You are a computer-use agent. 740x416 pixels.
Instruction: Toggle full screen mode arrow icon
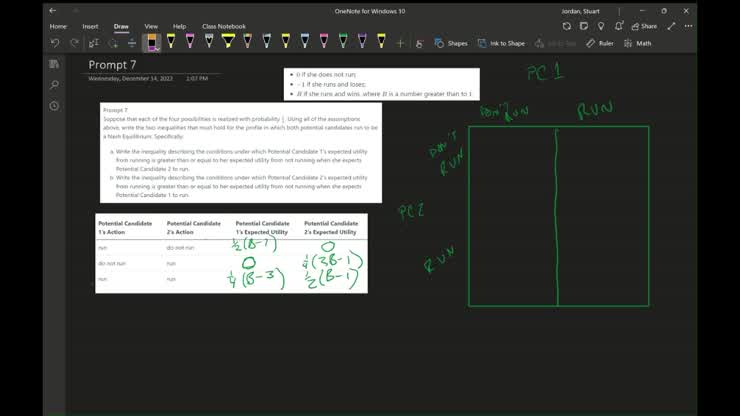click(x=672, y=26)
